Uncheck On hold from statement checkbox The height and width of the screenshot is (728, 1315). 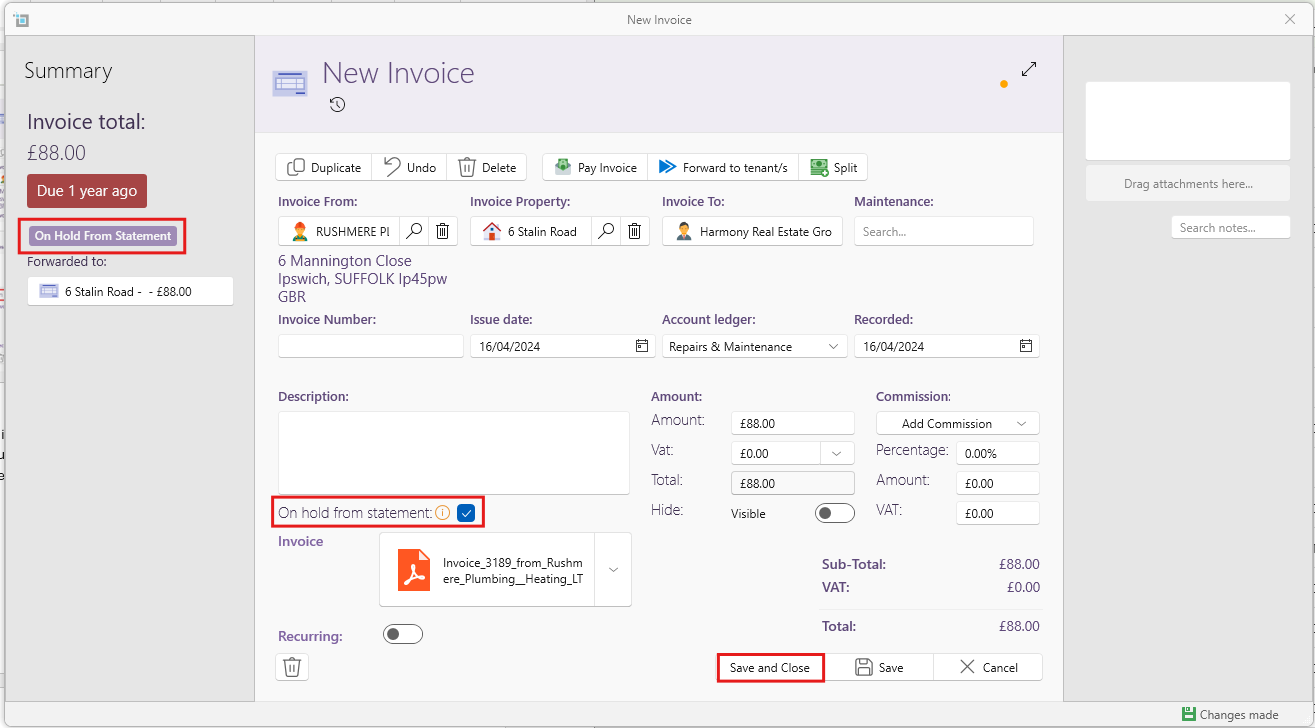466,513
